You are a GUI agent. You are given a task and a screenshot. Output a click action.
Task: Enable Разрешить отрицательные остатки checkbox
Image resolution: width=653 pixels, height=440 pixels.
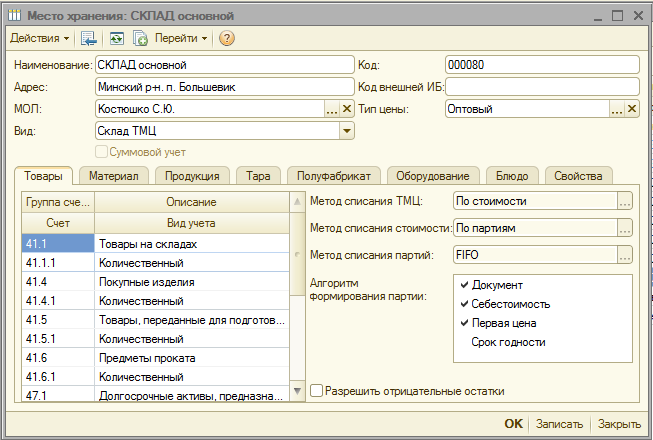pyautogui.click(x=317, y=391)
